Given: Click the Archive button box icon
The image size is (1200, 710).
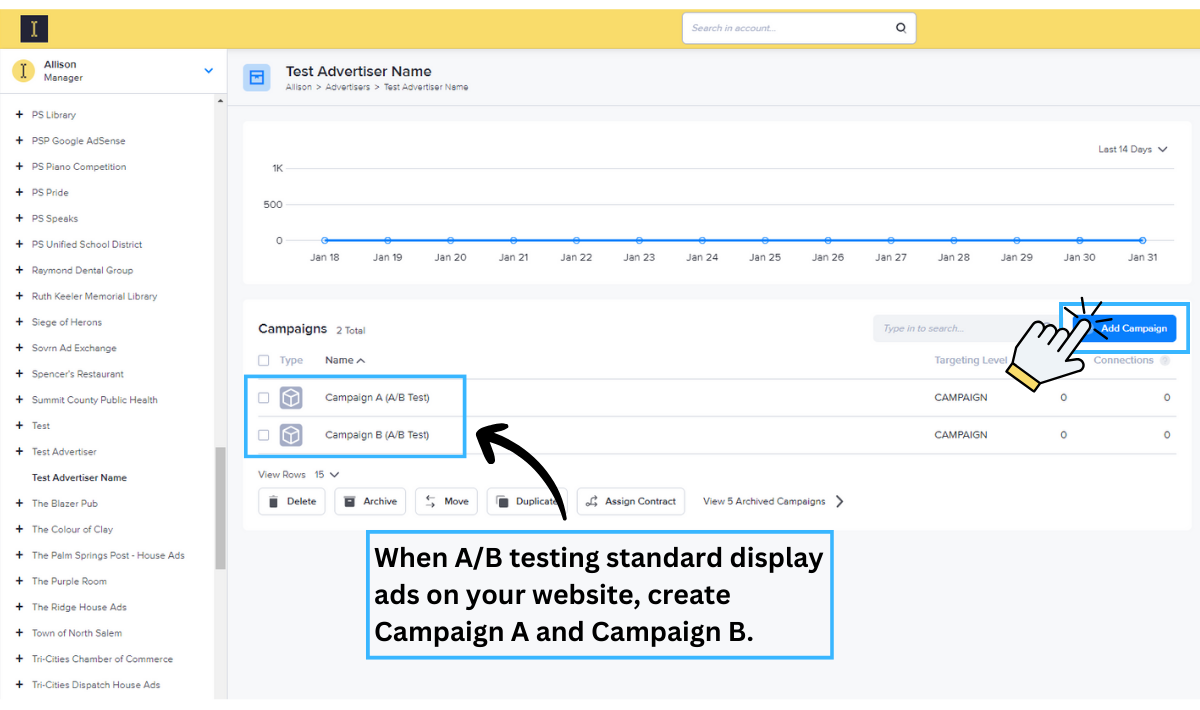Looking at the screenshot, I should tap(349, 502).
